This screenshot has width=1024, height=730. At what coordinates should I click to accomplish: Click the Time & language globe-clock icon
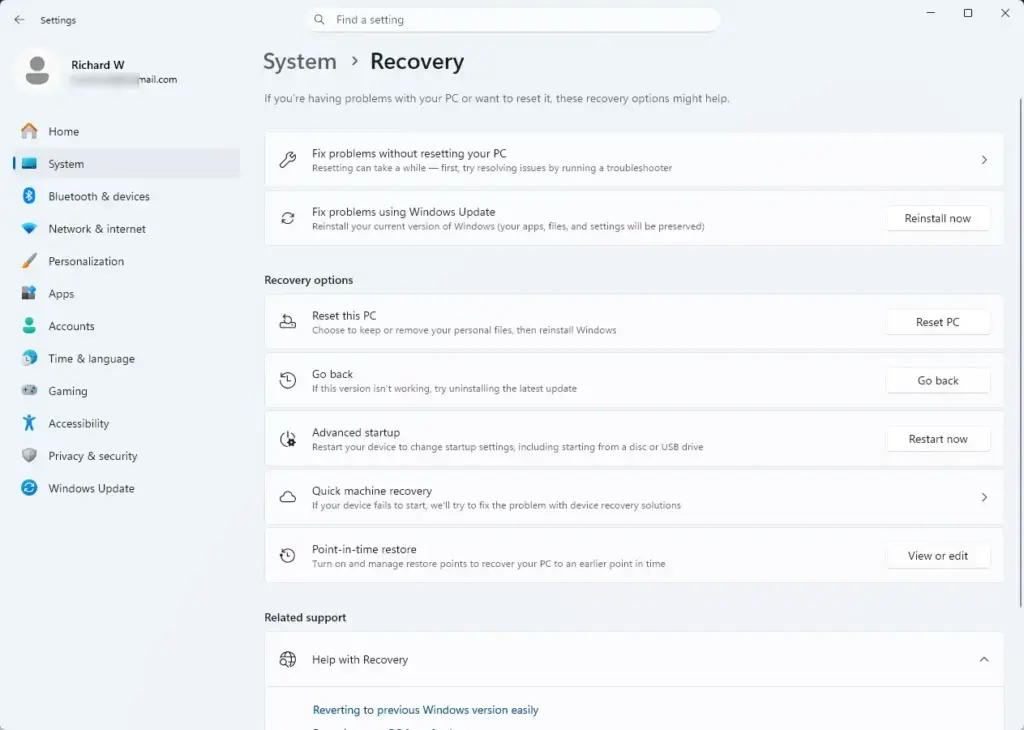(x=29, y=358)
